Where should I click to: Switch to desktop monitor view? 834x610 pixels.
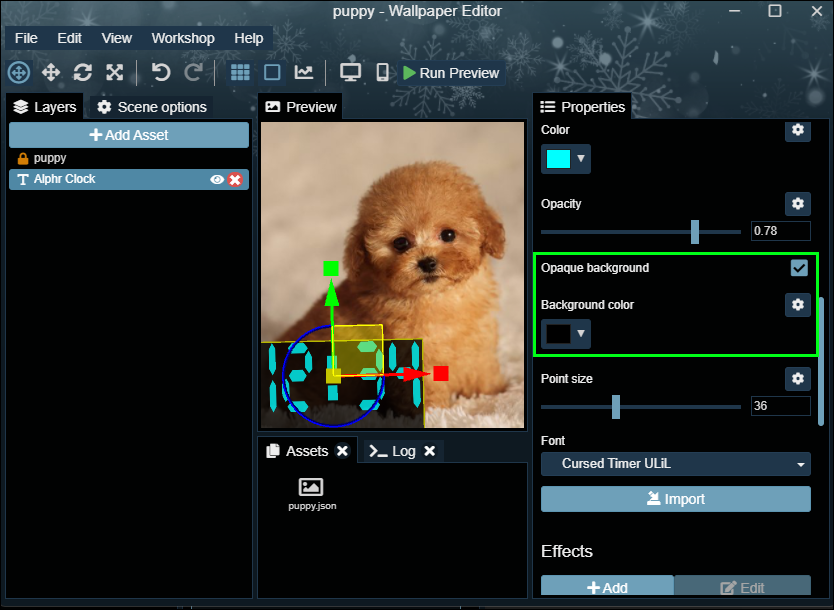[351, 72]
